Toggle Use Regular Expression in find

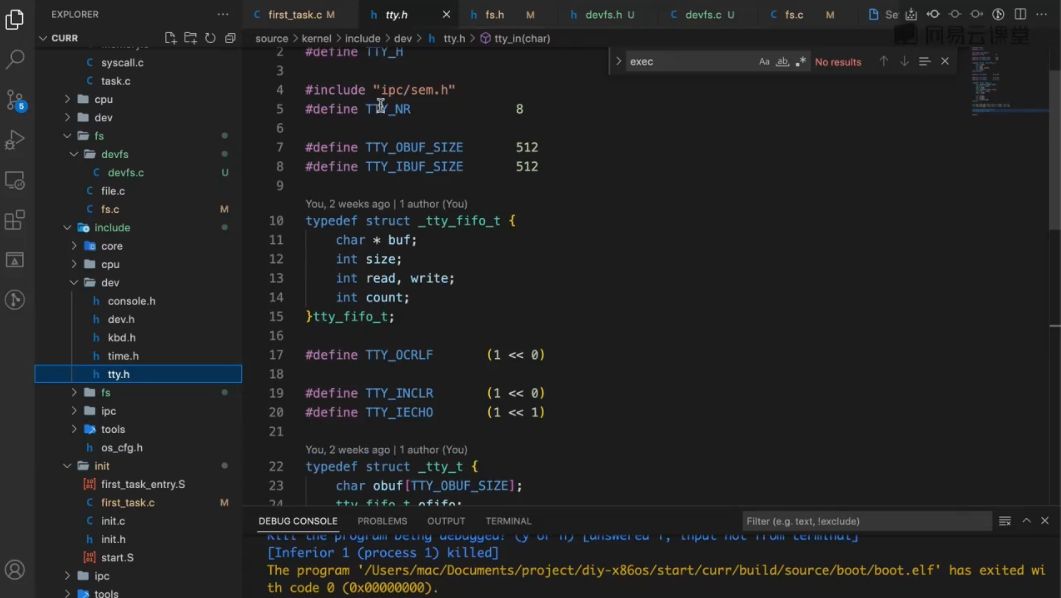800,62
